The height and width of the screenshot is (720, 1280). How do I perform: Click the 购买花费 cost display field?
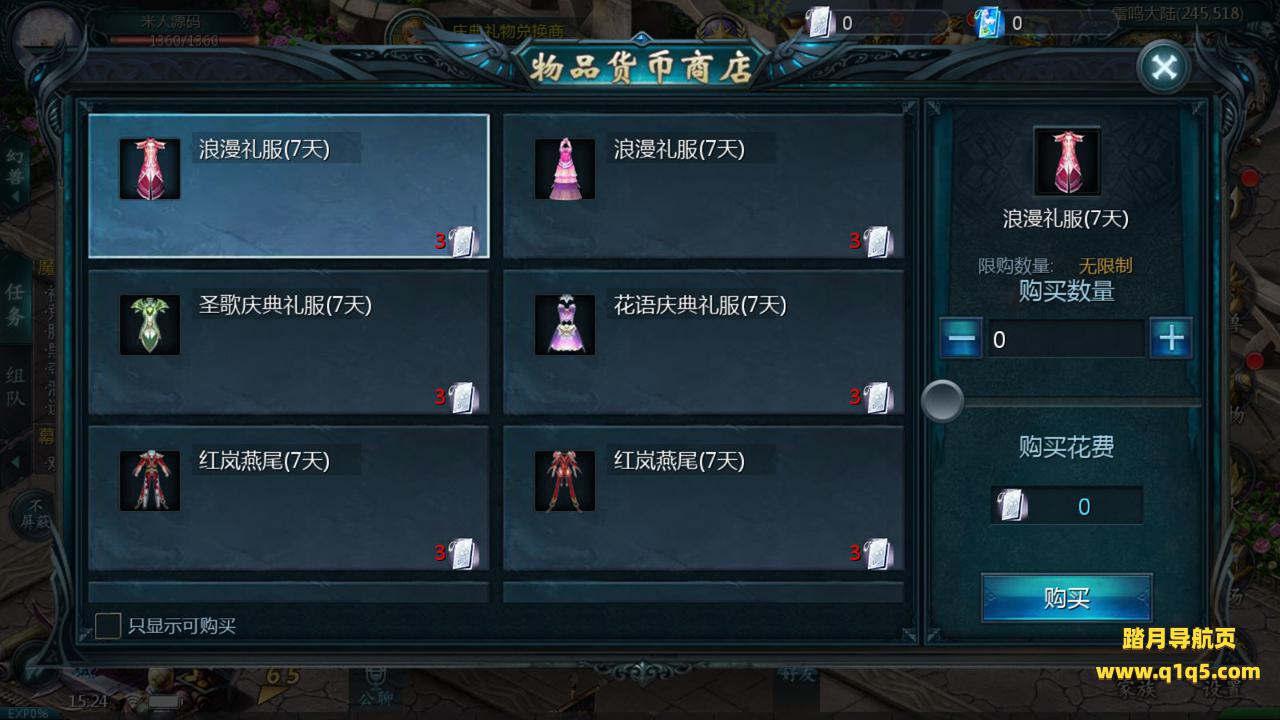pos(1066,505)
